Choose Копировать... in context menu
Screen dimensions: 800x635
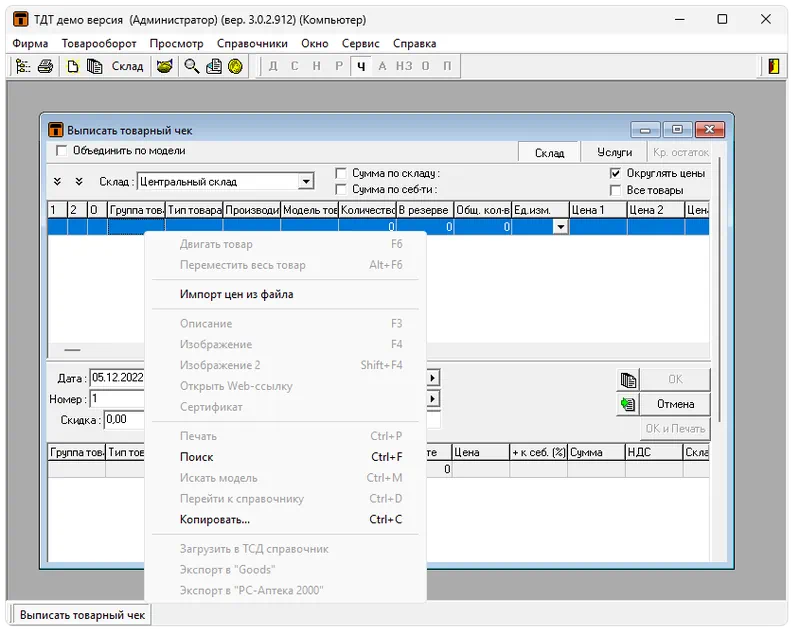pyautogui.click(x=286, y=520)
